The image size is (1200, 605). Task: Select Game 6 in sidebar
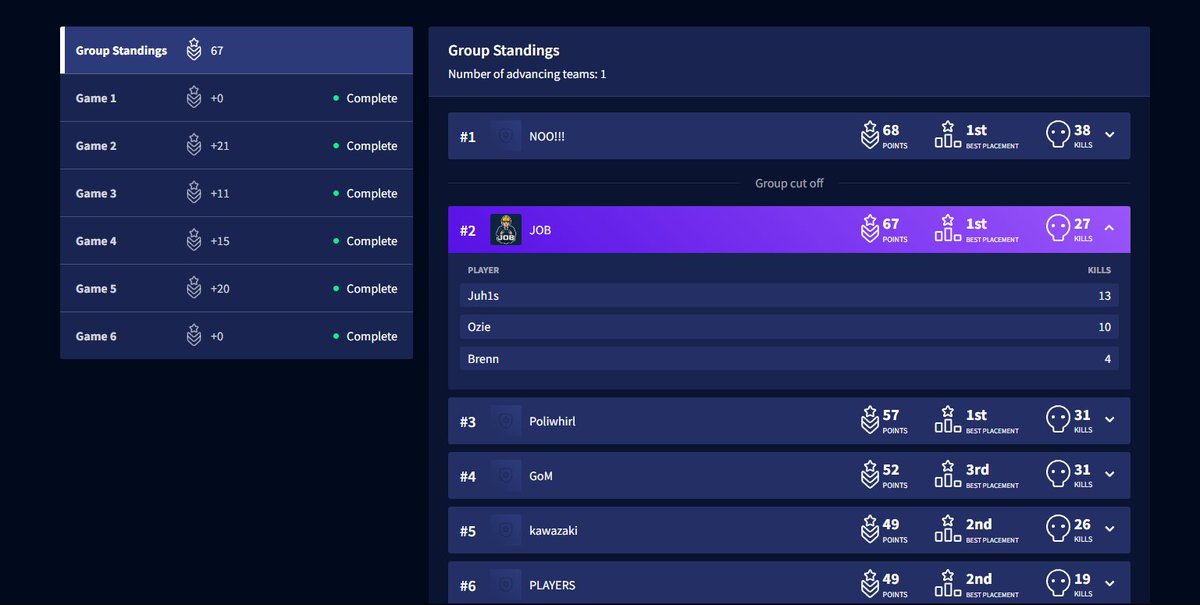(237, 336)
